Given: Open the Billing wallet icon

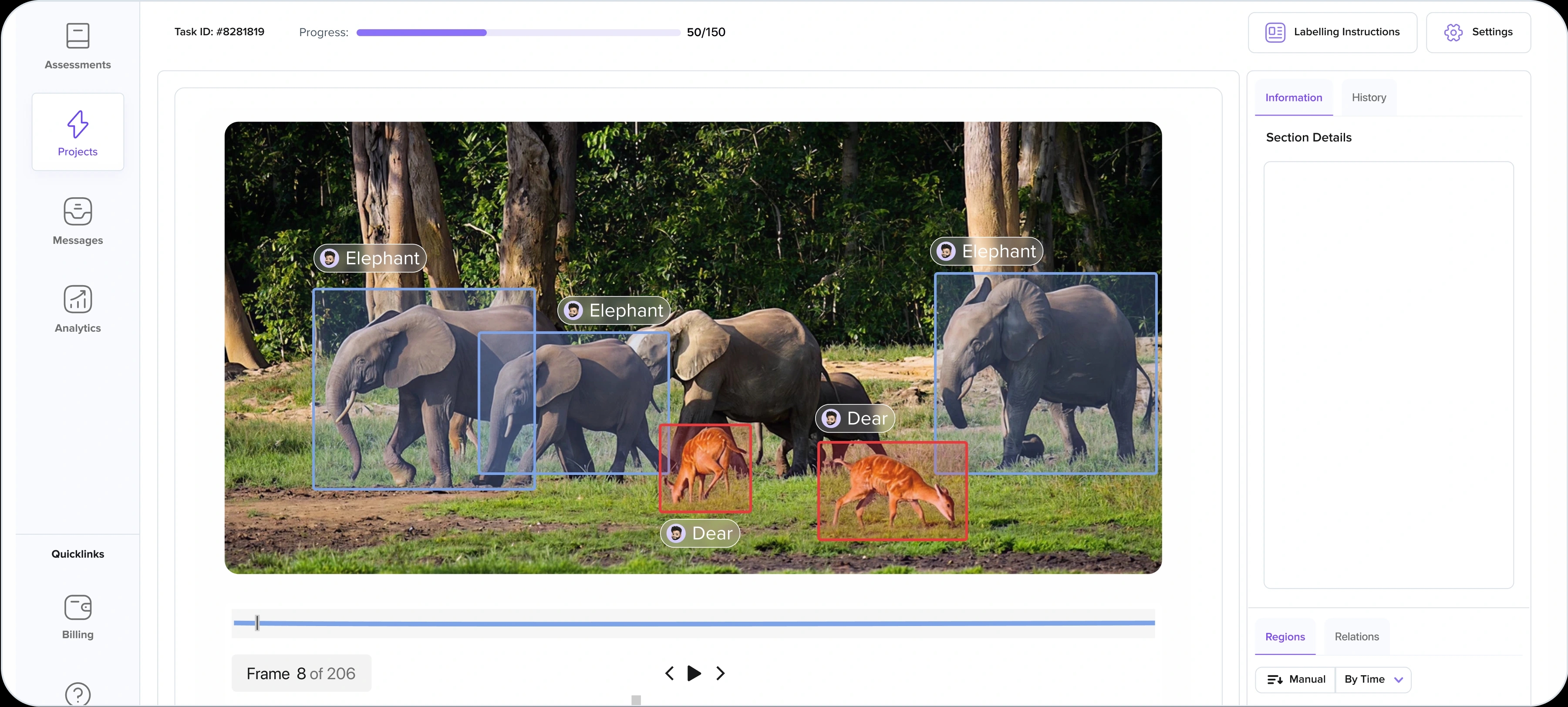Looking at the screenshot, I should click(x=78, y=607).
